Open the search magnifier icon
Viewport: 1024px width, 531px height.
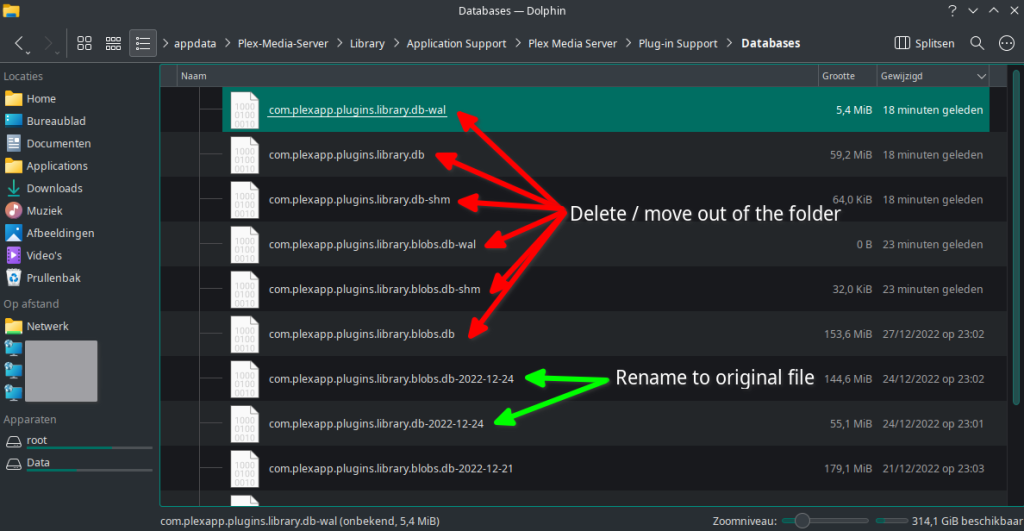pyautogui.click(x=977, y=44)
